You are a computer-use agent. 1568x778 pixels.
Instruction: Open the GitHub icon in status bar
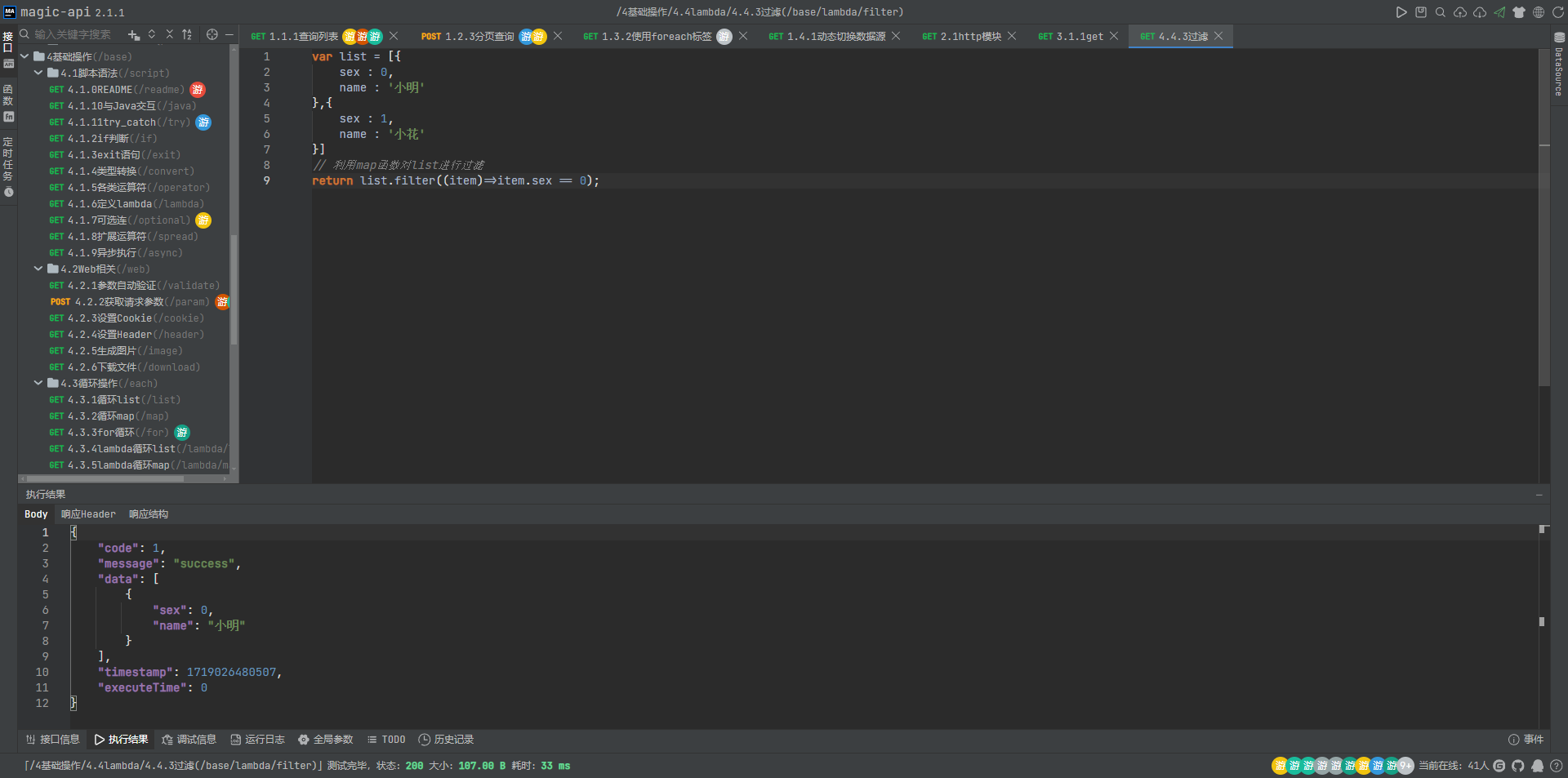pos(1518,766)
